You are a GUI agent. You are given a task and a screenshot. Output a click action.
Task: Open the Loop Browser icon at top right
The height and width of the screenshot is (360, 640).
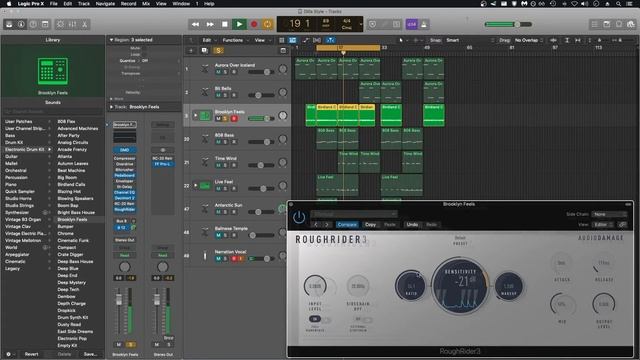(x=619, y=24)
